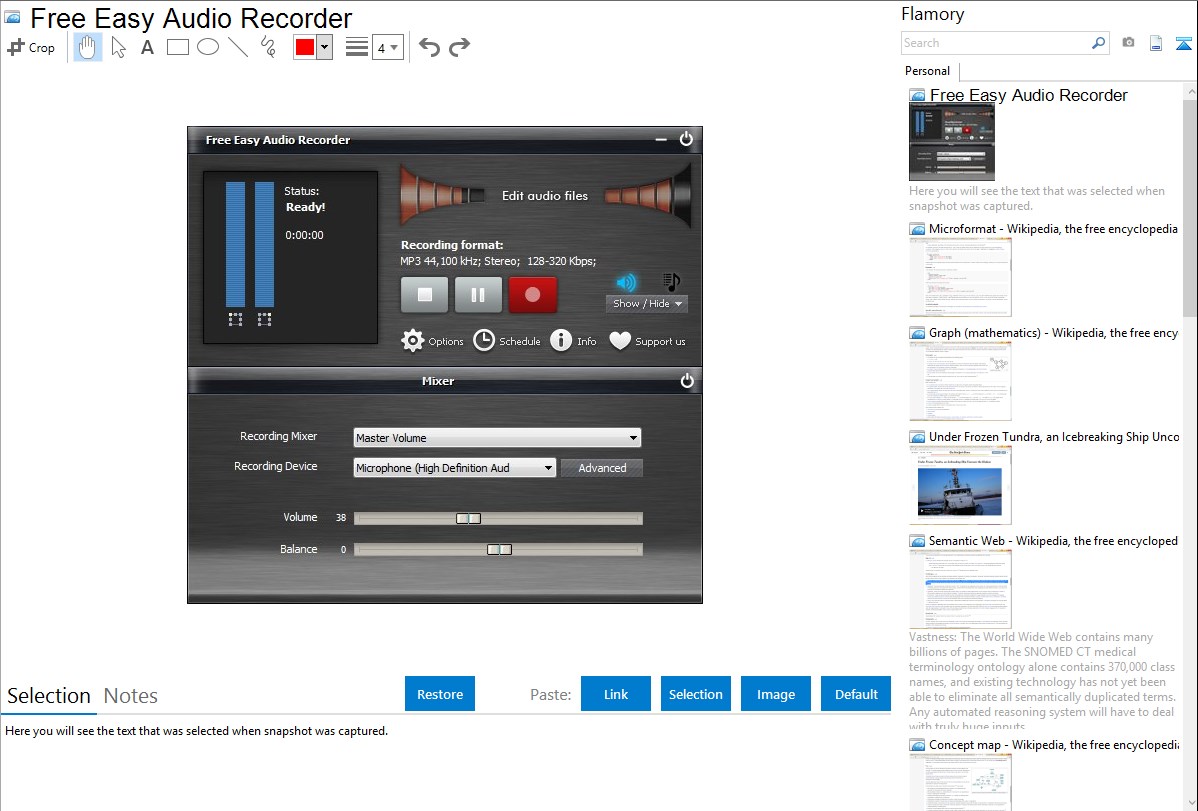Click the Default paste button
The width and height of the screenshot is (1198, 811).
click(x=856, y=694)
